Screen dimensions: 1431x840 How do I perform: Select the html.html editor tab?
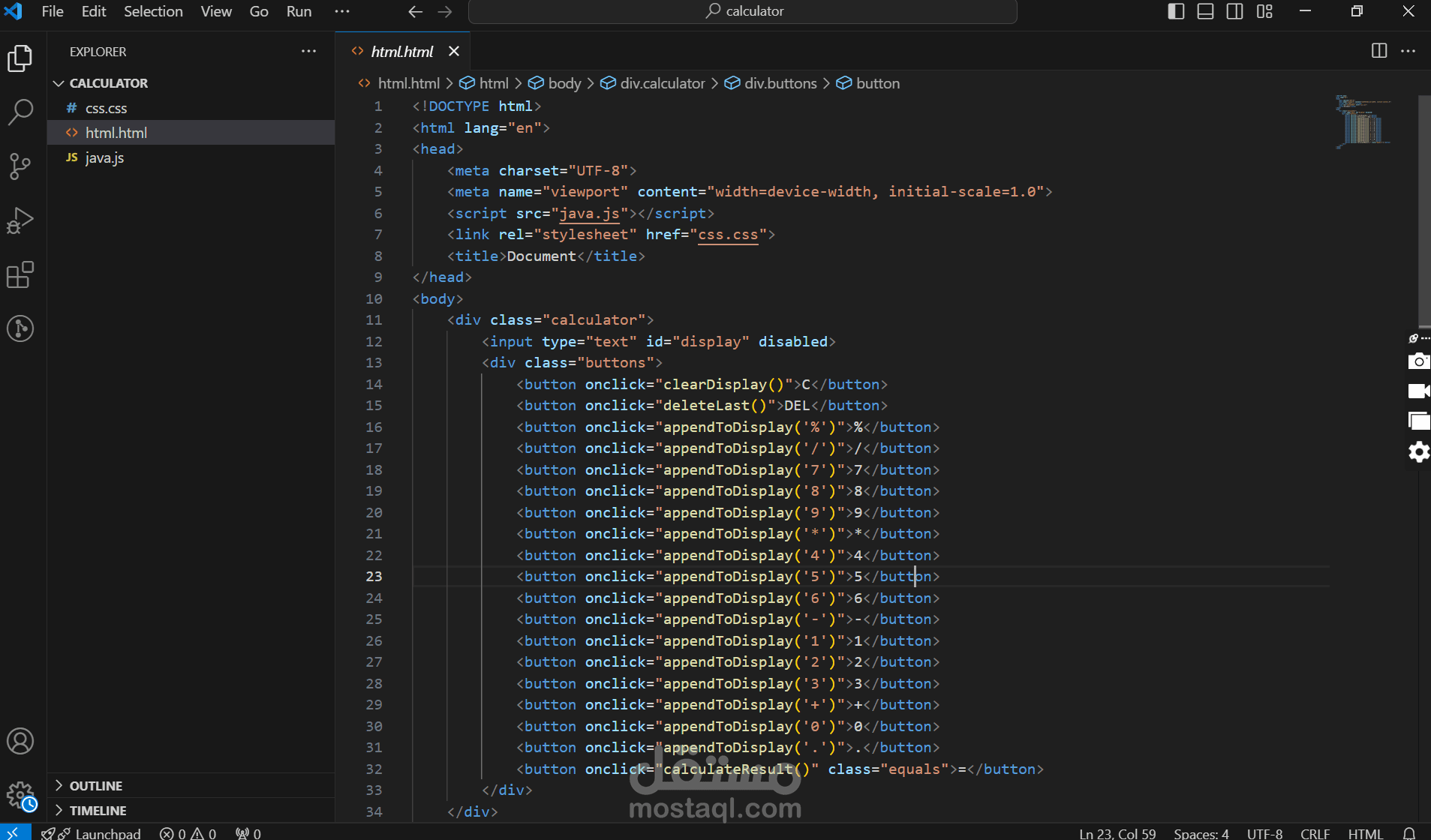pyautogui.click(x=403, y=51)
